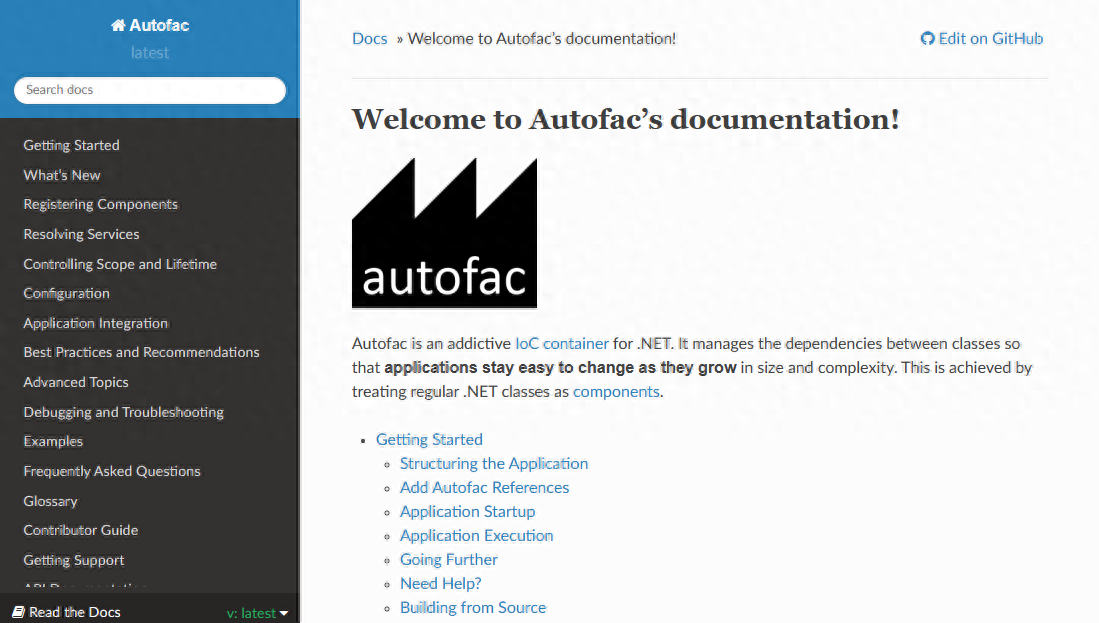This screenshot has height=623, width=1099.
Task: Open Structuring the Application link
Action: pos(493,463)
